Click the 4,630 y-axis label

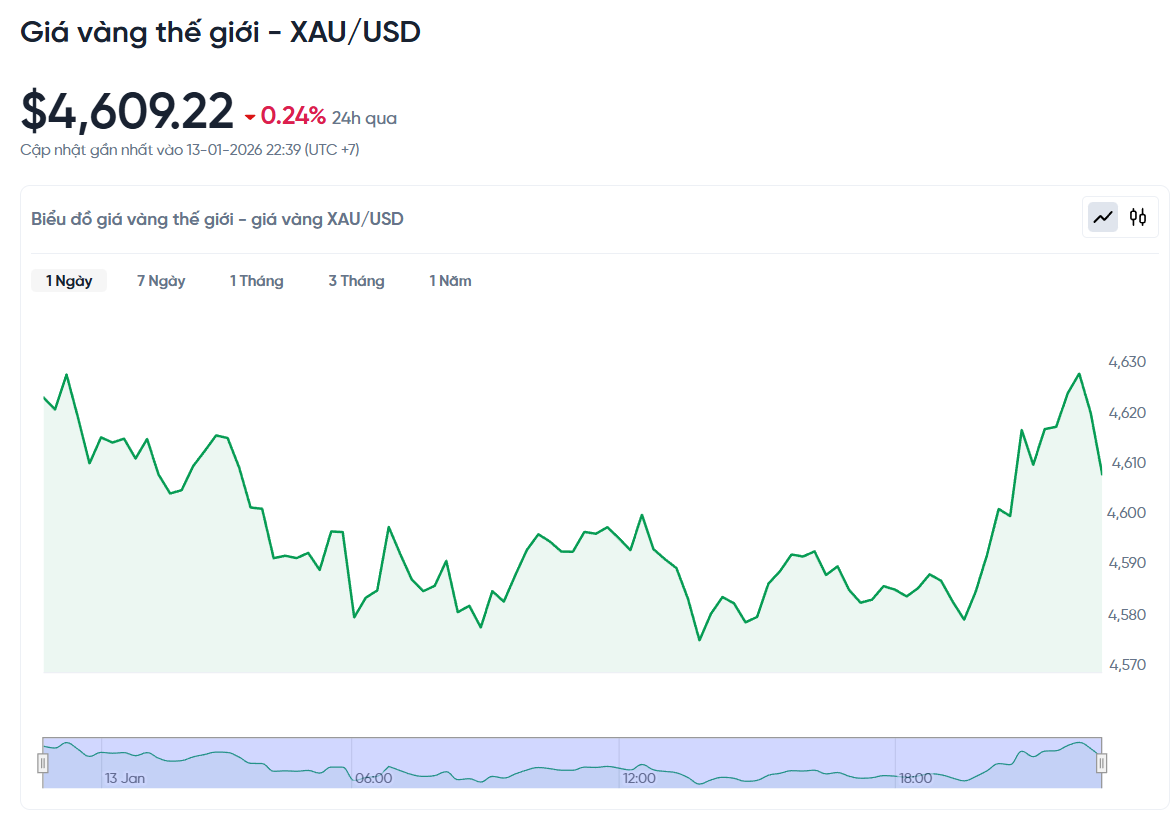(x=1126, y=362)
